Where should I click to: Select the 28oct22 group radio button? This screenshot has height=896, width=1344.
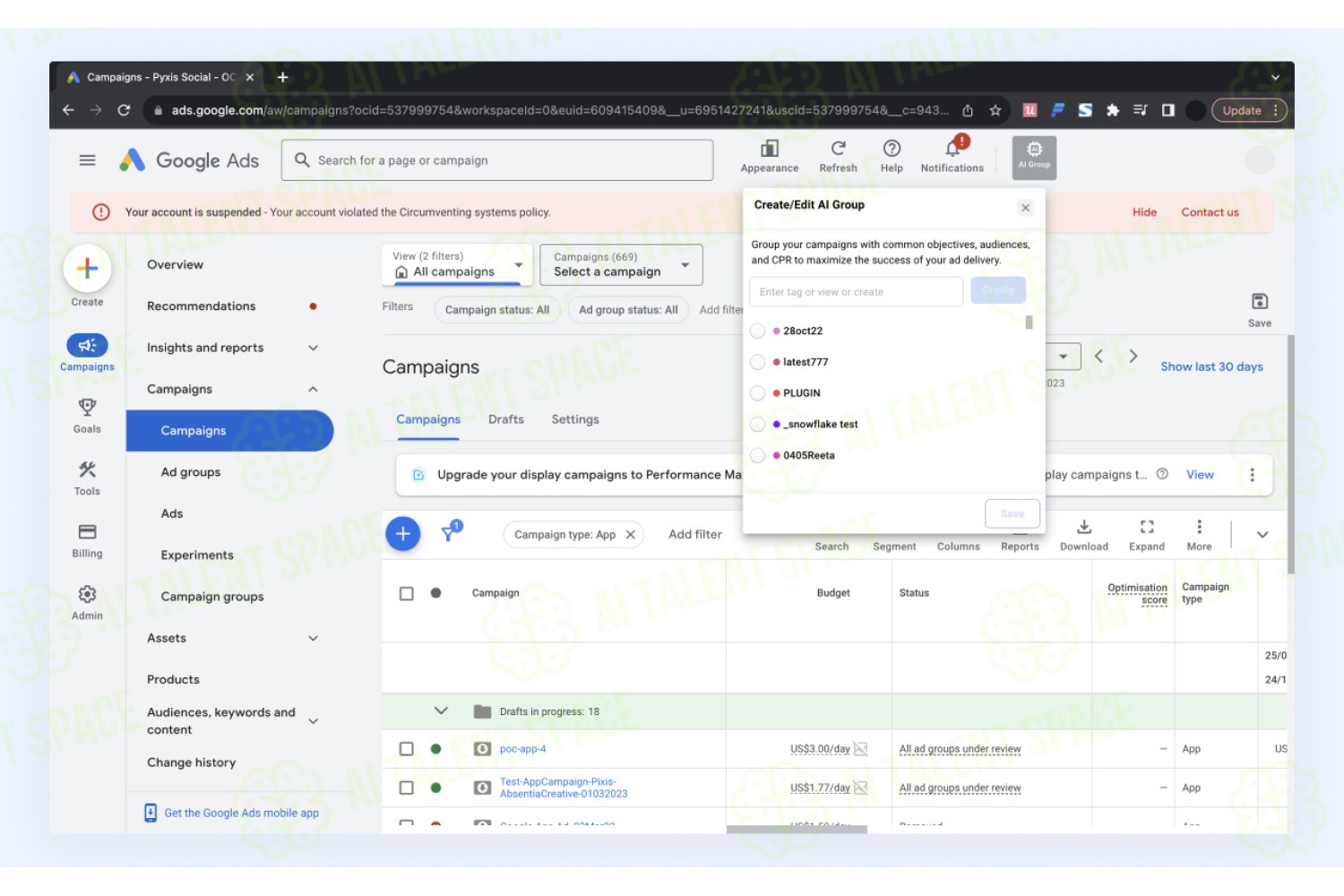coord(757,331)
